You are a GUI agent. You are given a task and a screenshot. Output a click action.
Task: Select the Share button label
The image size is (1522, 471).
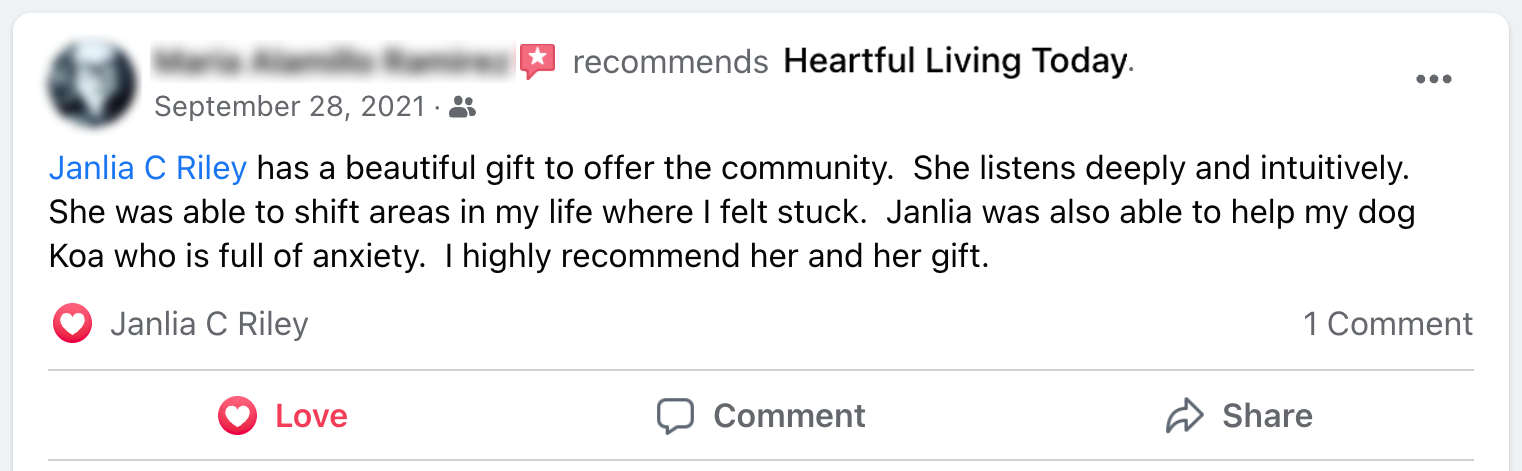tap(1267, 416)
